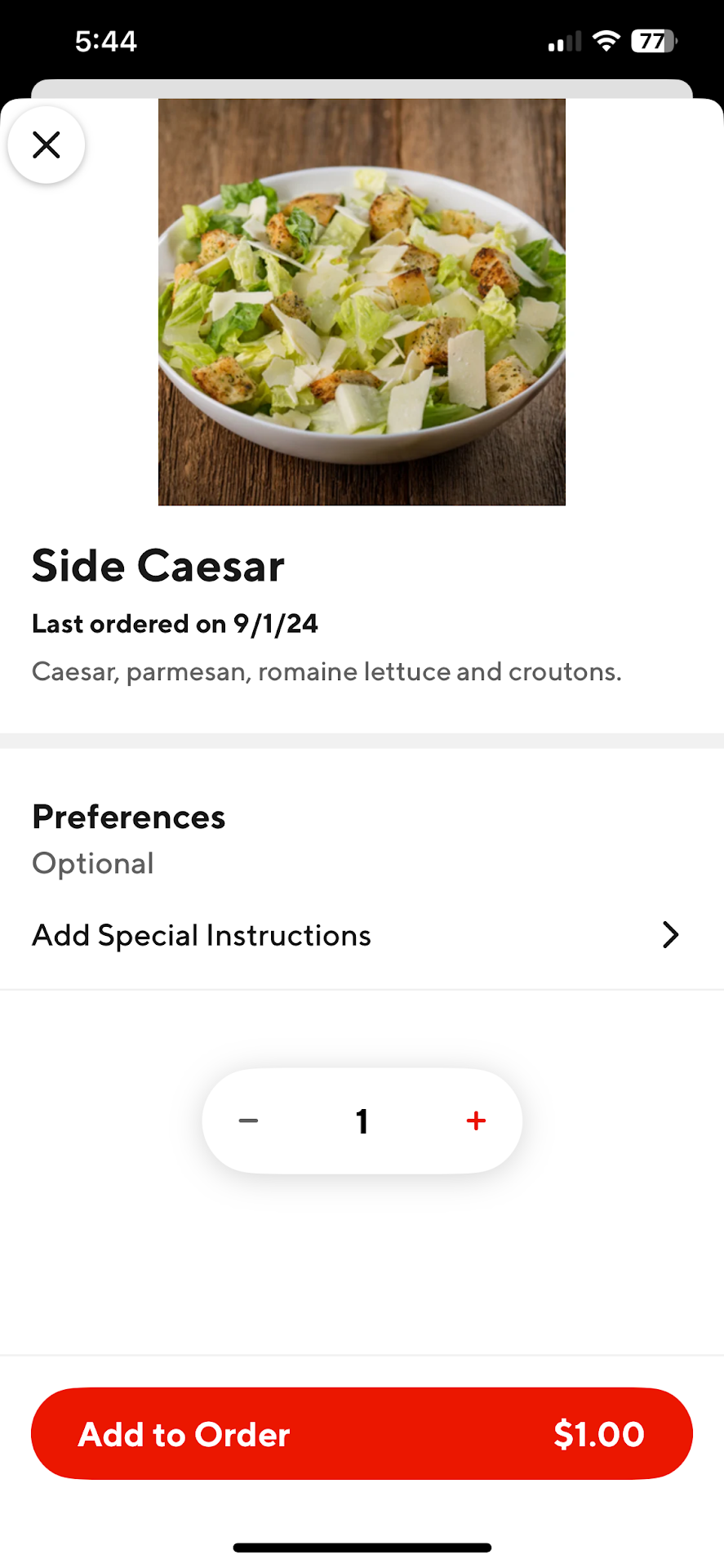Tap the home indicator bar
724x1568 pixels.
point(362,1548)
